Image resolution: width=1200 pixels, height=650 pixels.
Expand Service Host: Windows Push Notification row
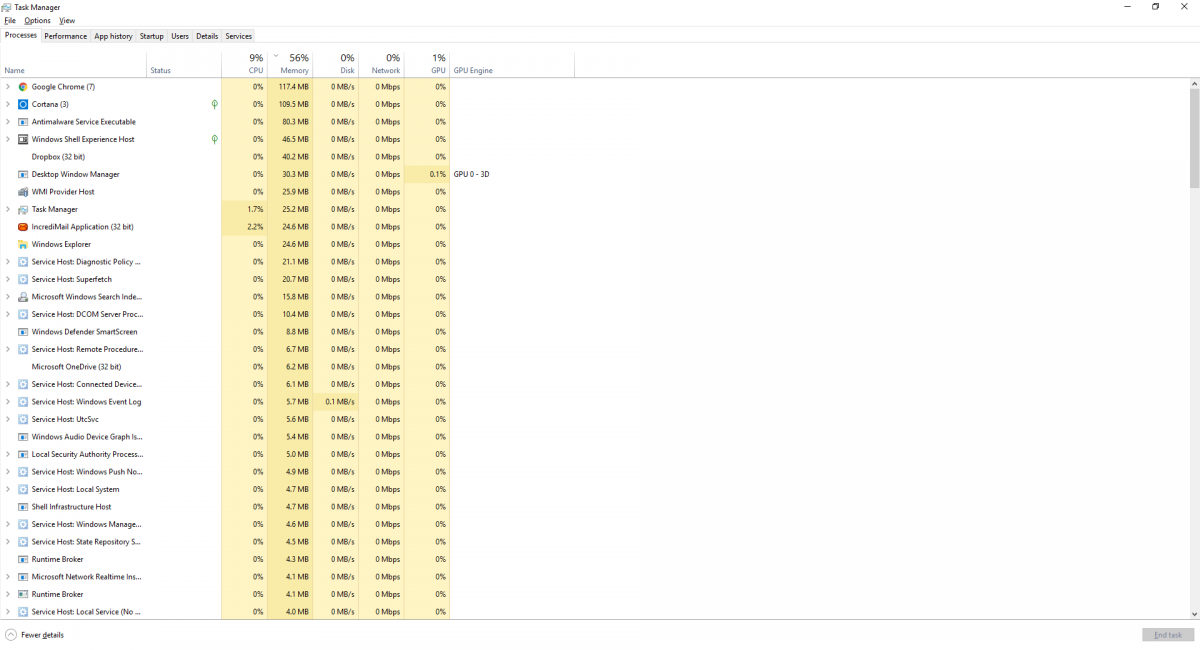click(8, 472)
